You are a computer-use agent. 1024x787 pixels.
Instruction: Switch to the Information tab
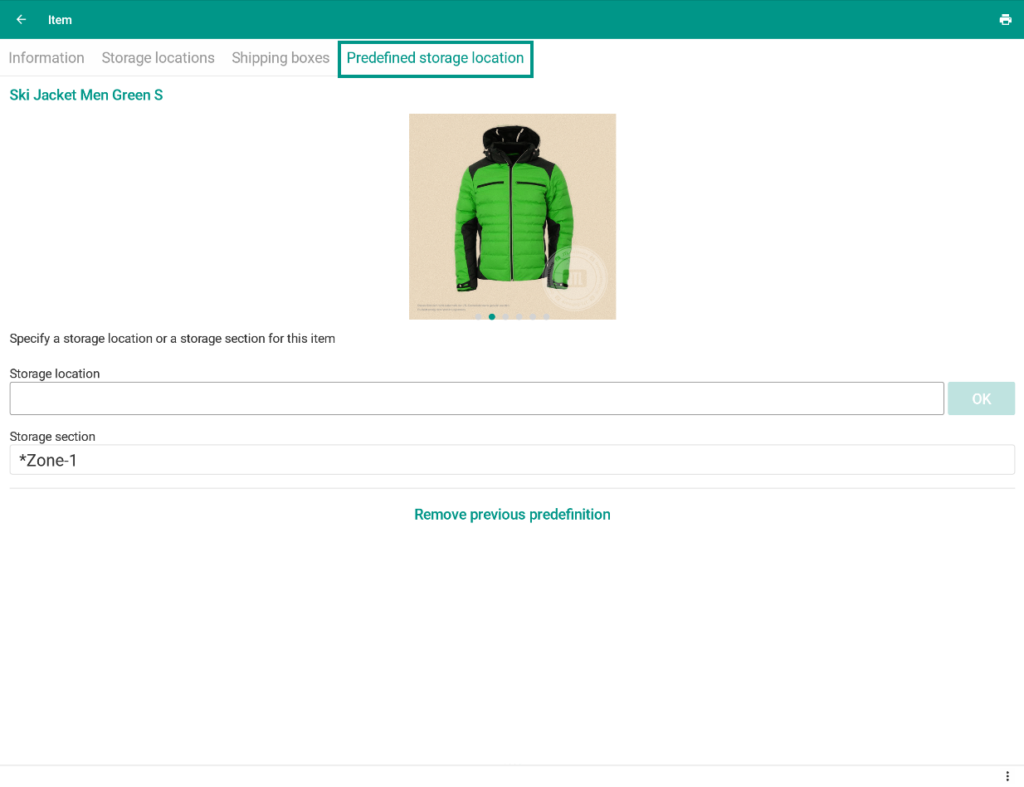46,58
